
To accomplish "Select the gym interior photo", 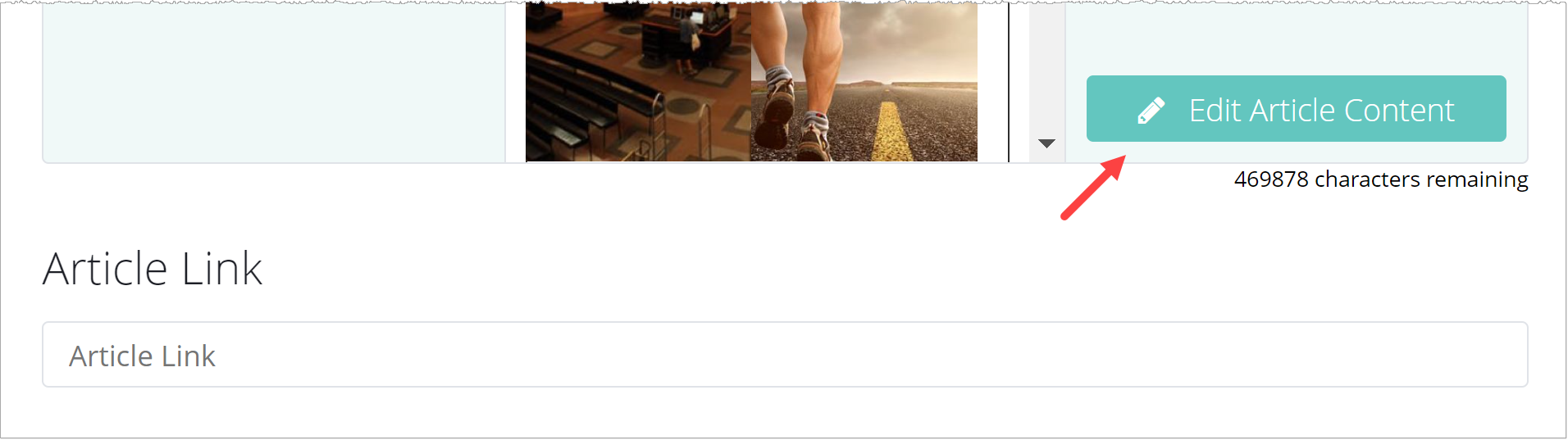I will point(638,81).
